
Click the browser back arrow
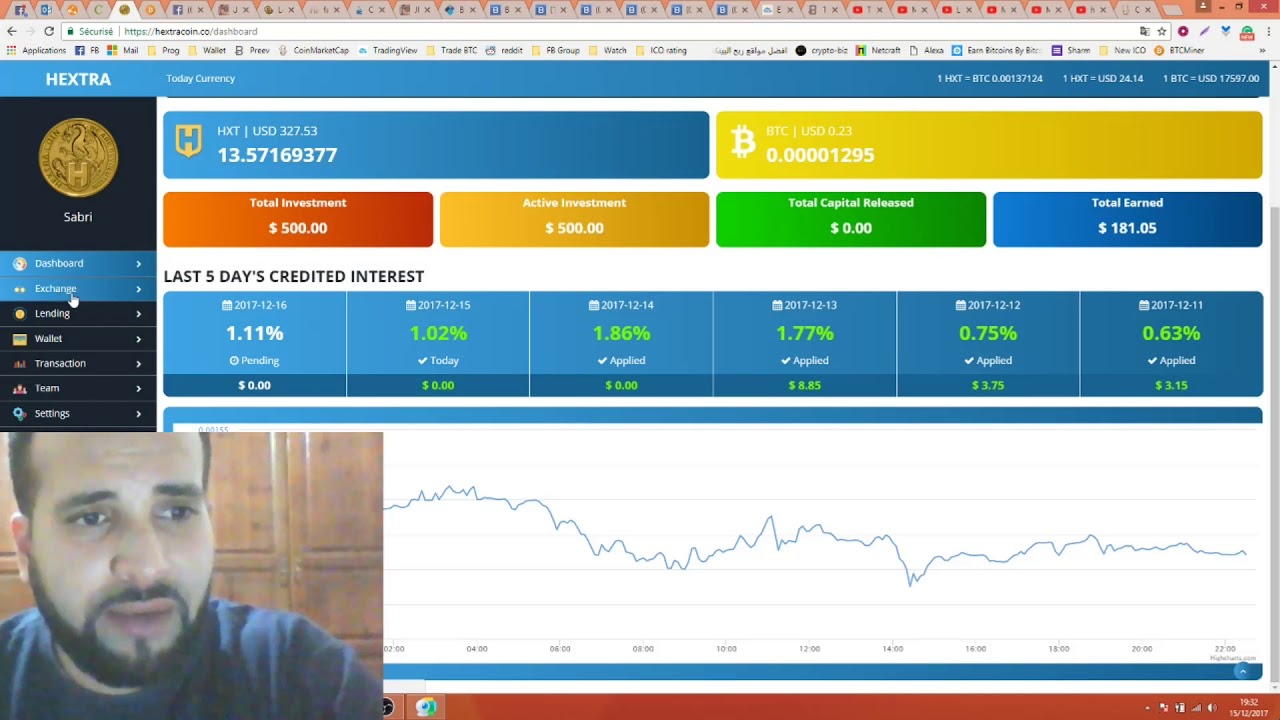[x=12, y=31]
